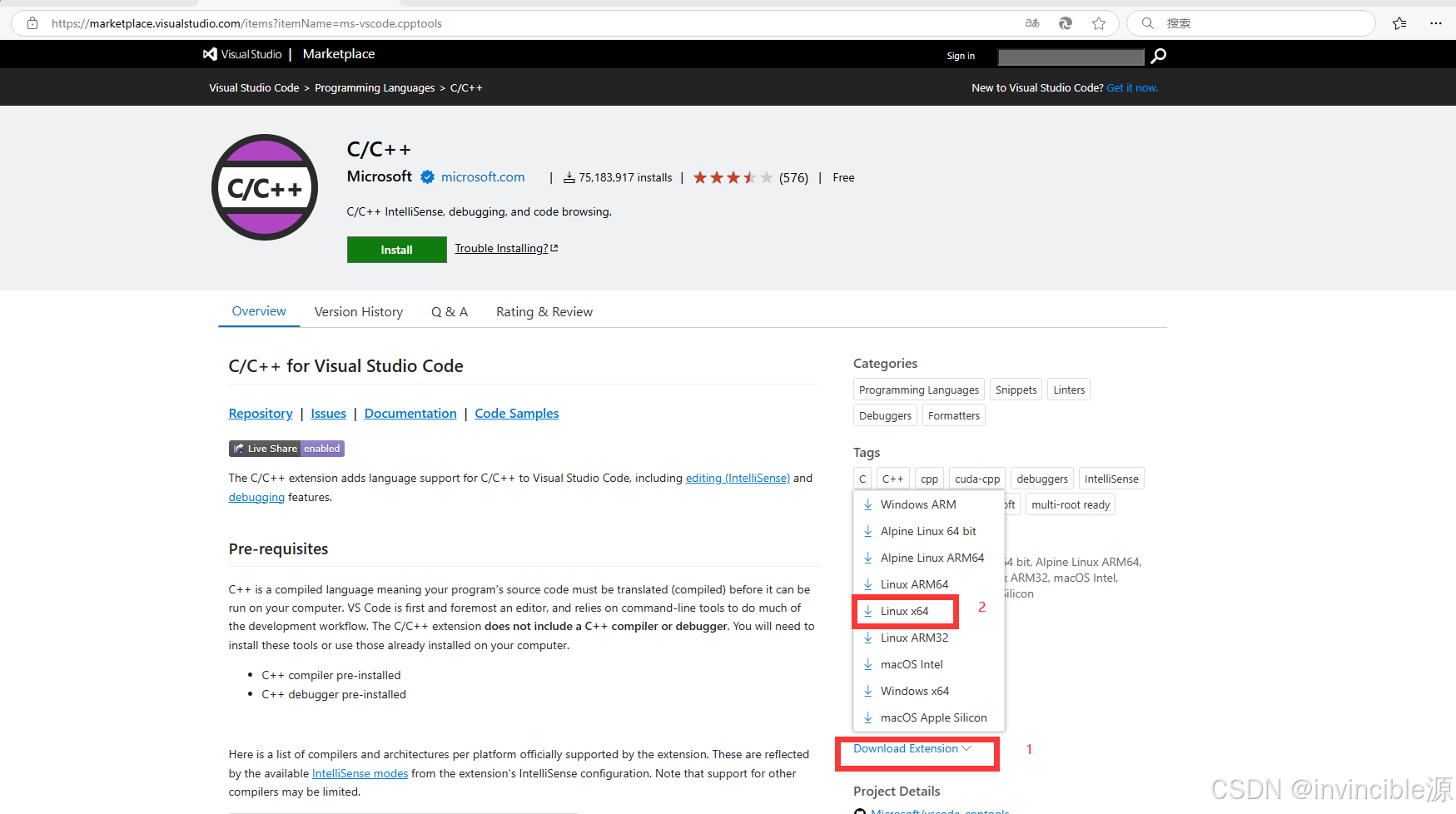This screenshot has width=1456, height=814.
Task: Click the cuda-cpp tag
Action: [977, 479]
